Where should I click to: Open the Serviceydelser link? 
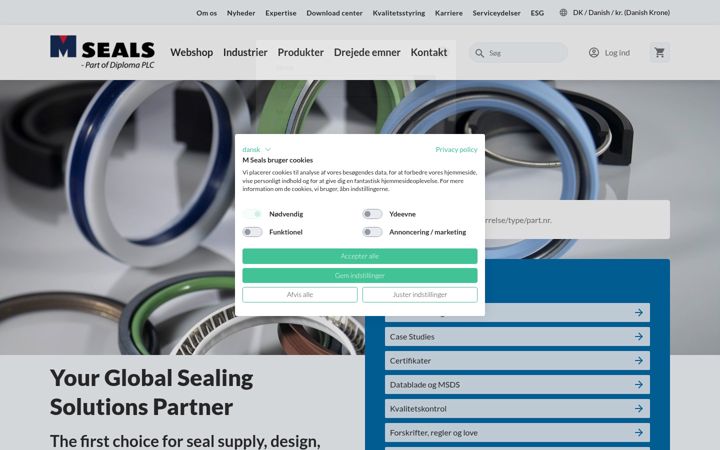496,13
